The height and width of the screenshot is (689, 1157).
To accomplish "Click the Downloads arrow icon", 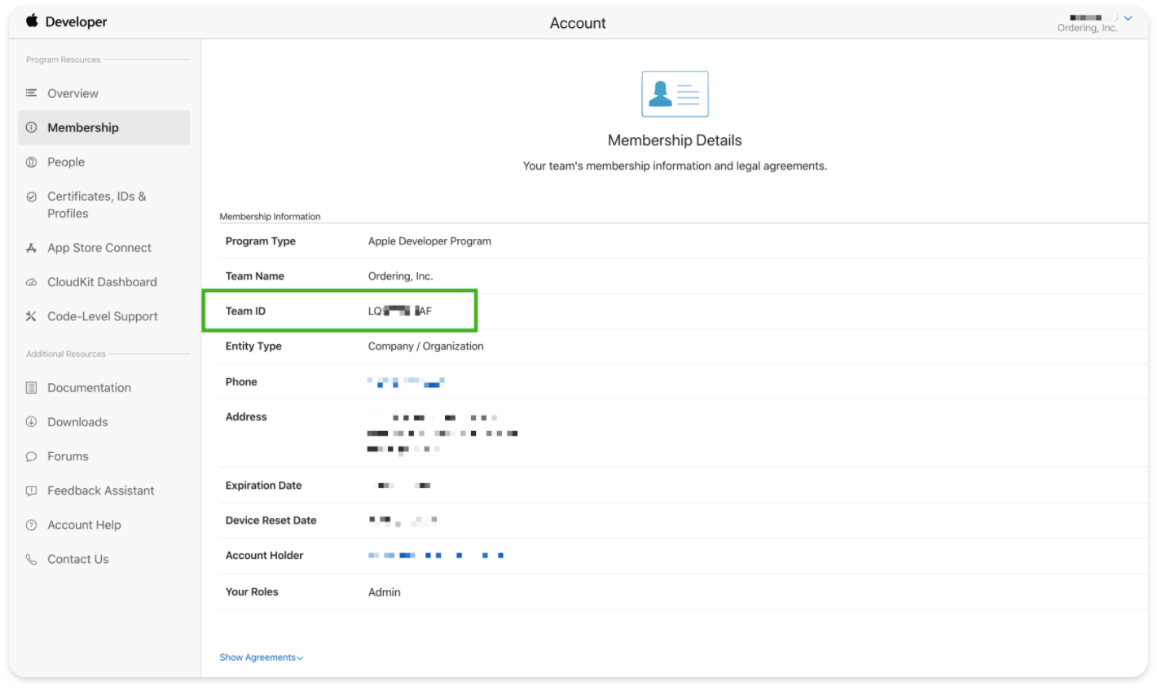I will pos(31,422).
